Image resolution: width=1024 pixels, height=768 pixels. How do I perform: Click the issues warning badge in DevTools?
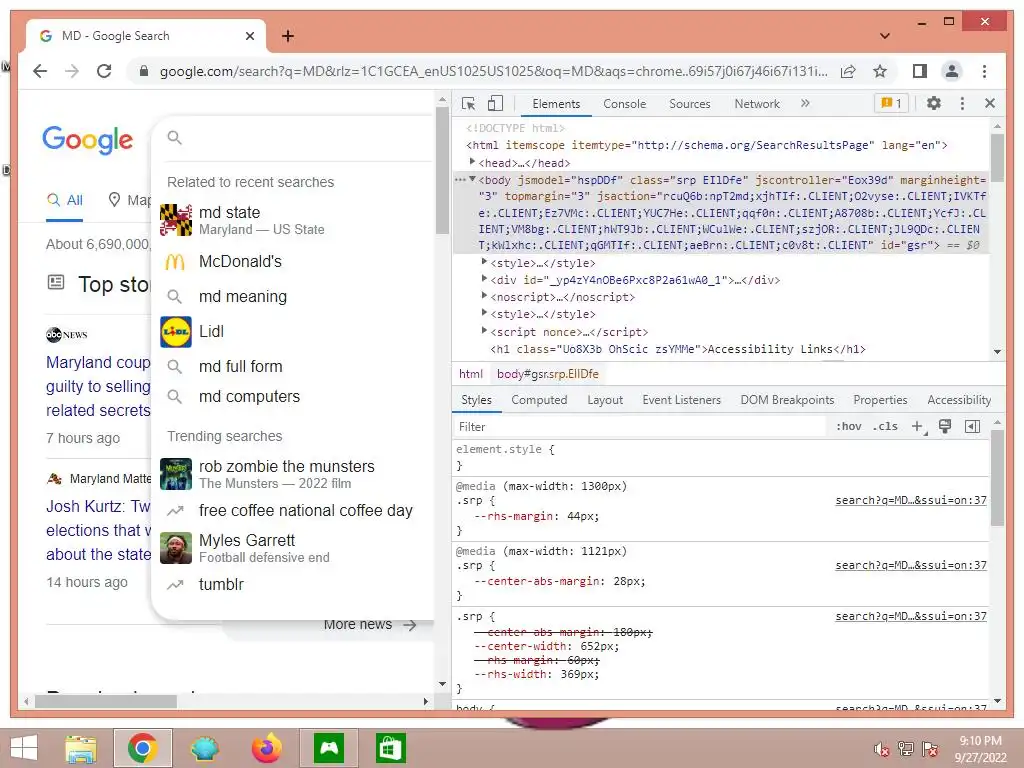pos(891,103)
